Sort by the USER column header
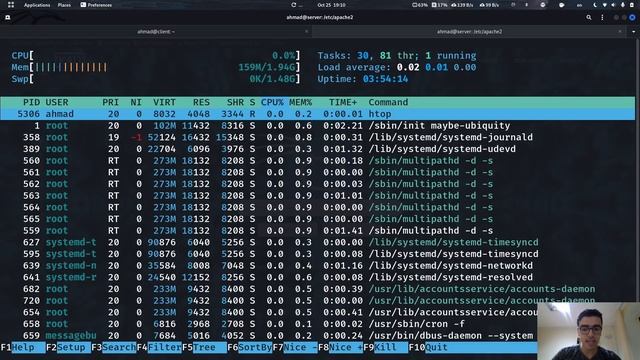640x360 pixels. coord(57,102)
